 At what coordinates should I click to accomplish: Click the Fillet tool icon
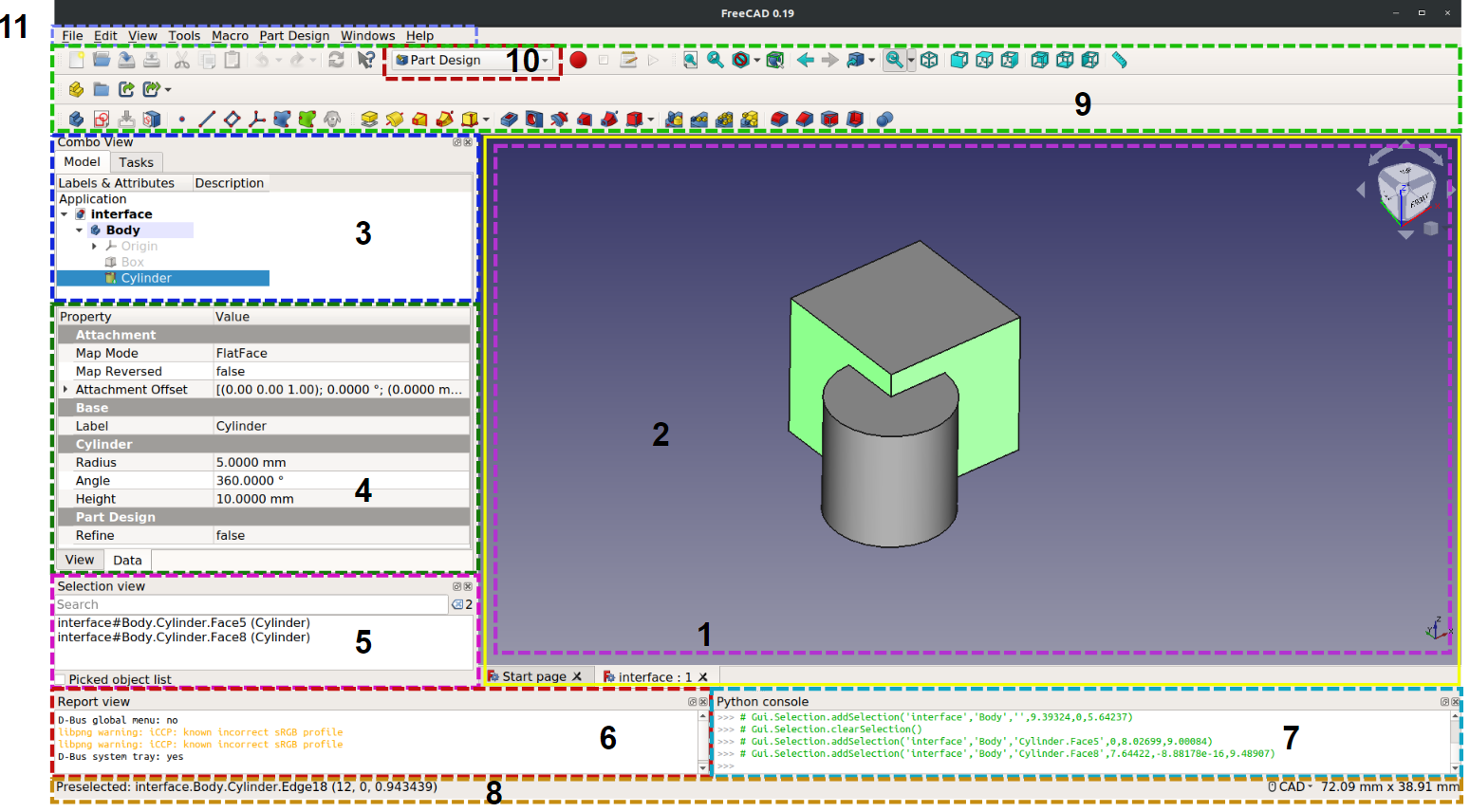coord(779,119)
